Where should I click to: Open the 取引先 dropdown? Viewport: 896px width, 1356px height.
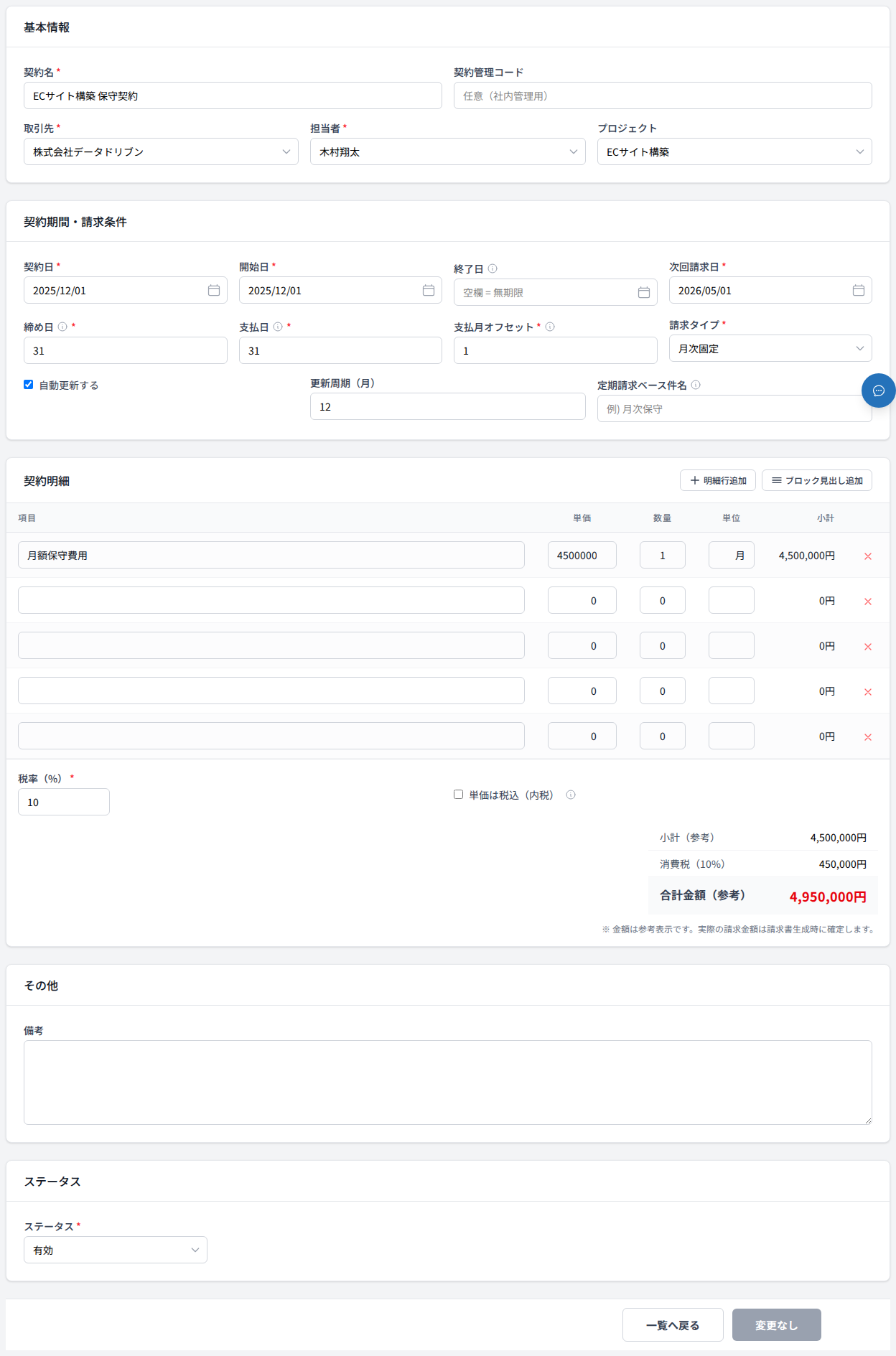pyautogui.click(x=161, y=151)
